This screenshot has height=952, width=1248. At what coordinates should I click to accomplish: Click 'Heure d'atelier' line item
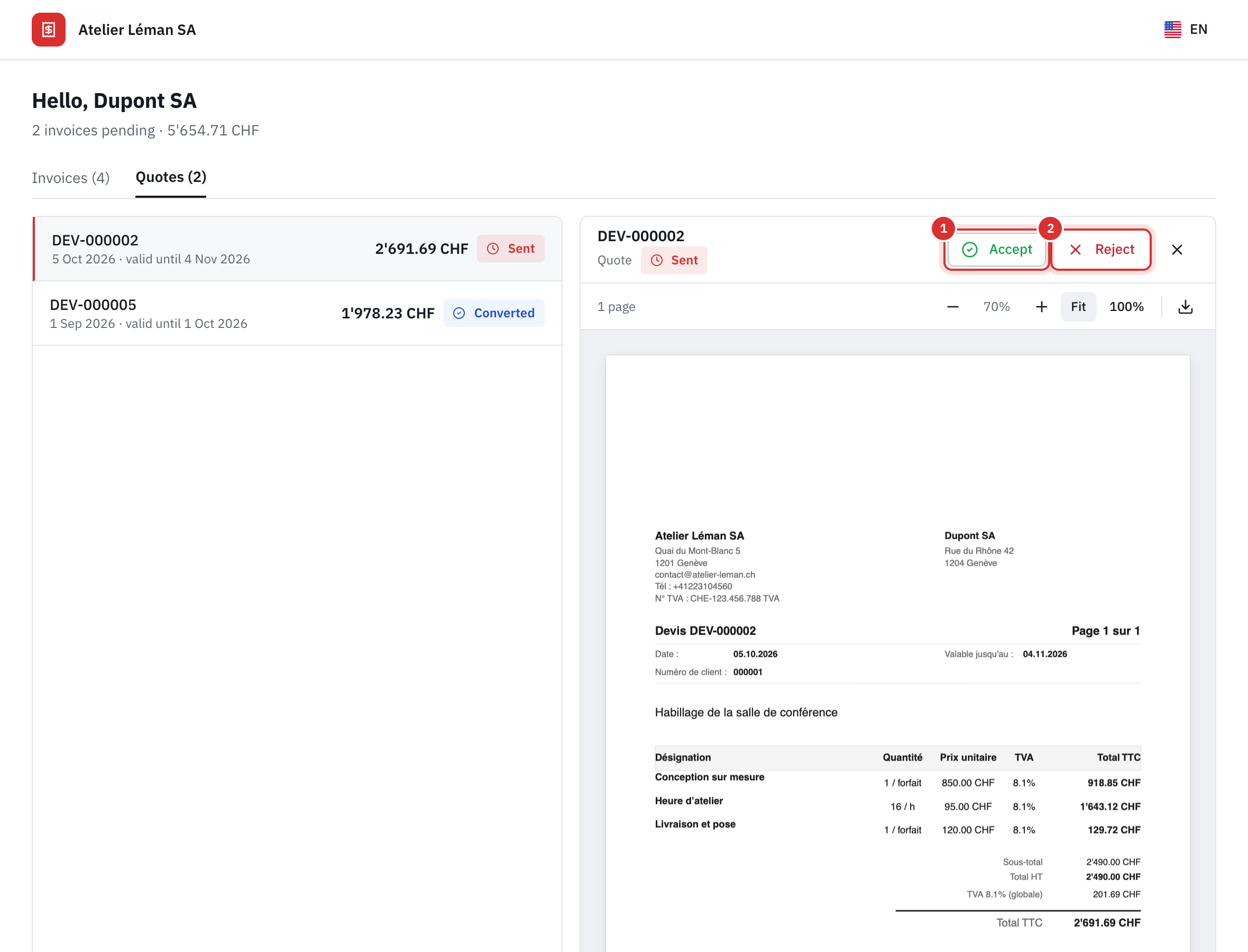[689, 801]
